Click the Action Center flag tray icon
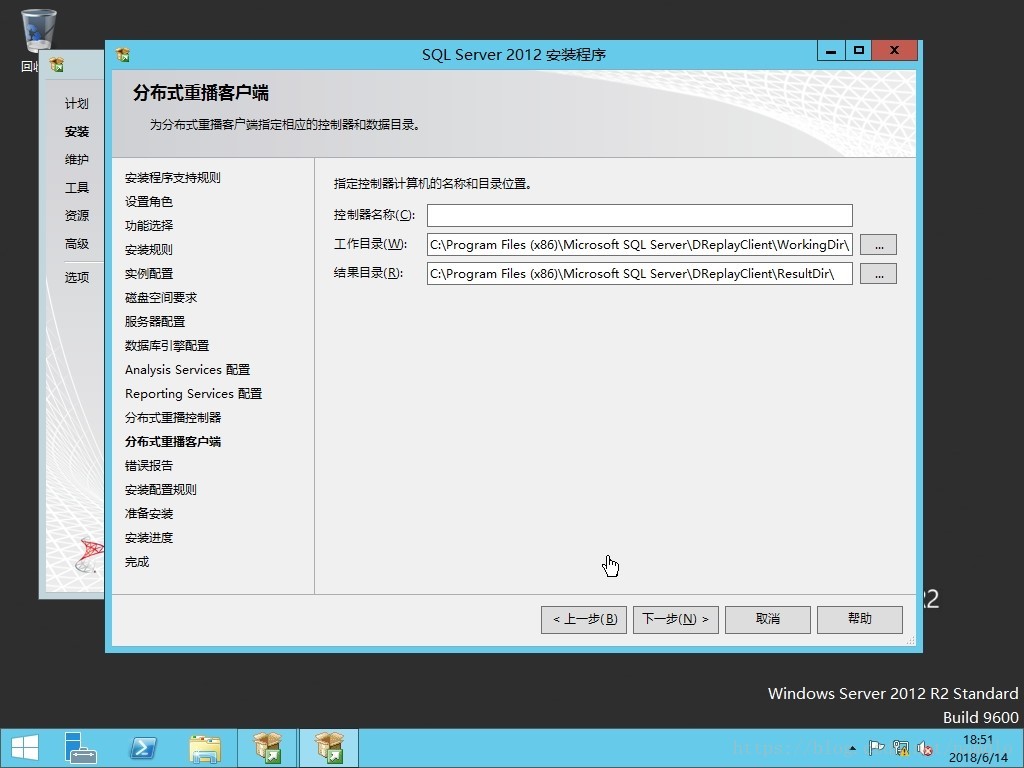 [876, 748]
